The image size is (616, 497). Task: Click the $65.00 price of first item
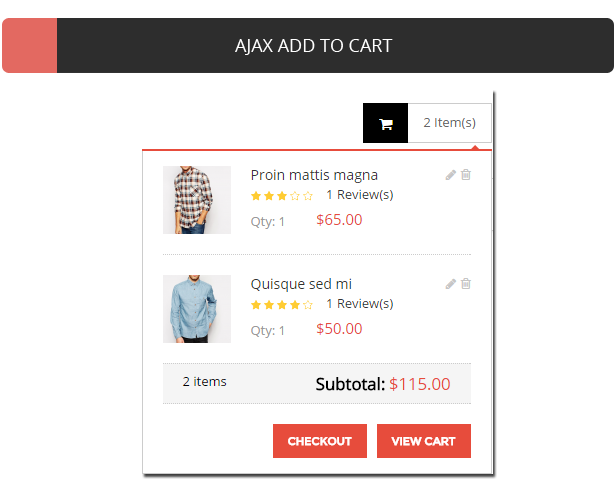(x=339, y=220)
